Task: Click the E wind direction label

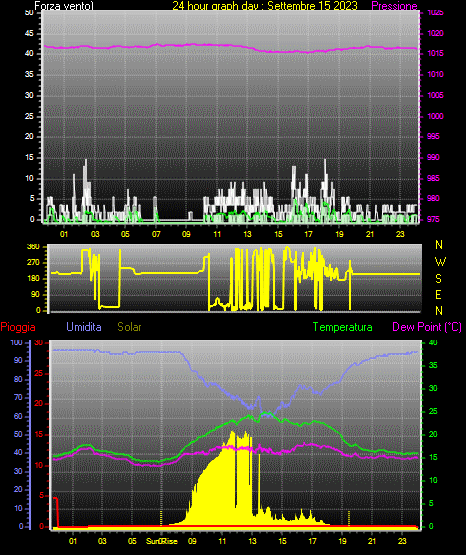Action: [438, 294]
